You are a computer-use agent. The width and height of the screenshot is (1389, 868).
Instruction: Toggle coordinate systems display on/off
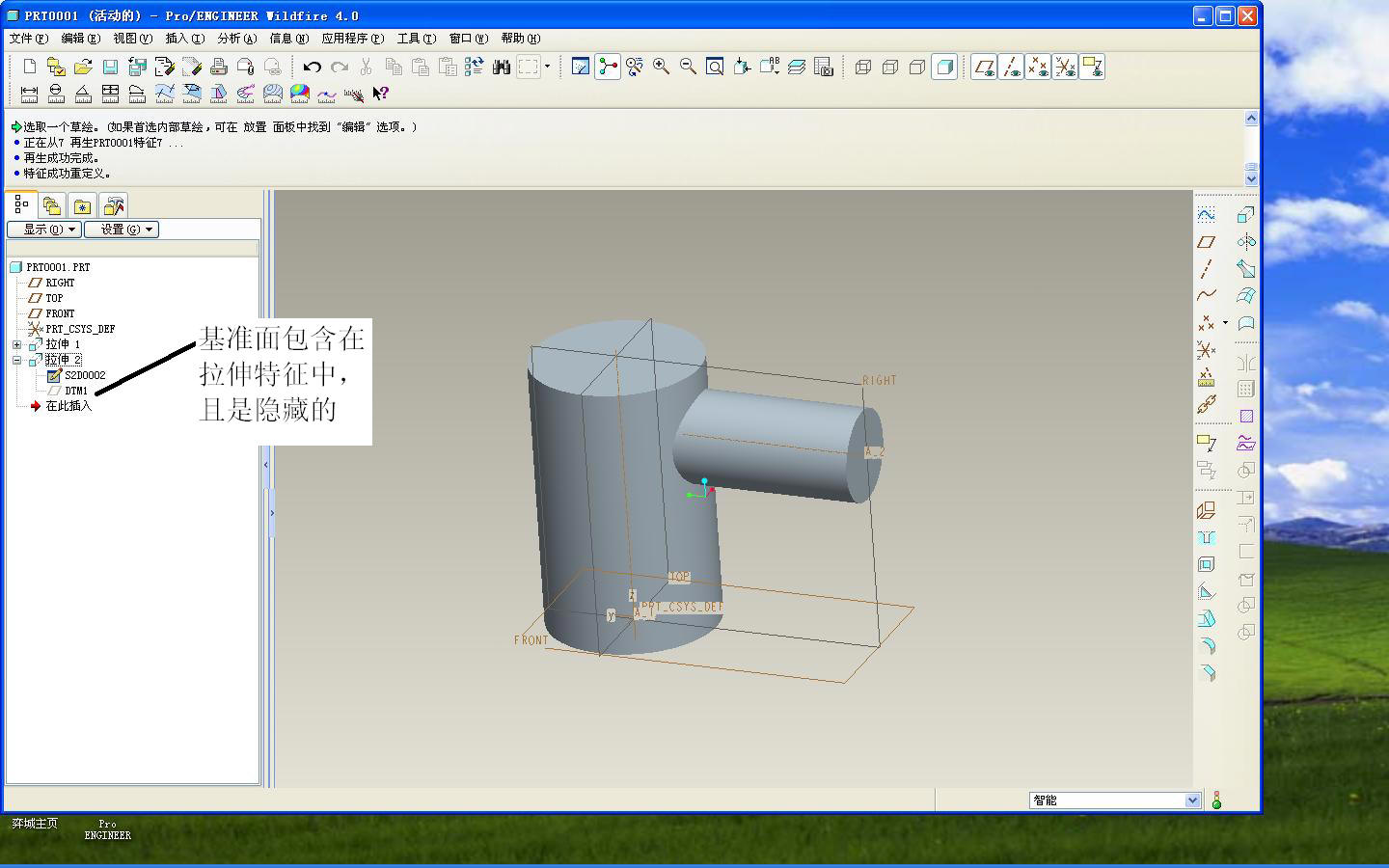[x=1065, y=67]
